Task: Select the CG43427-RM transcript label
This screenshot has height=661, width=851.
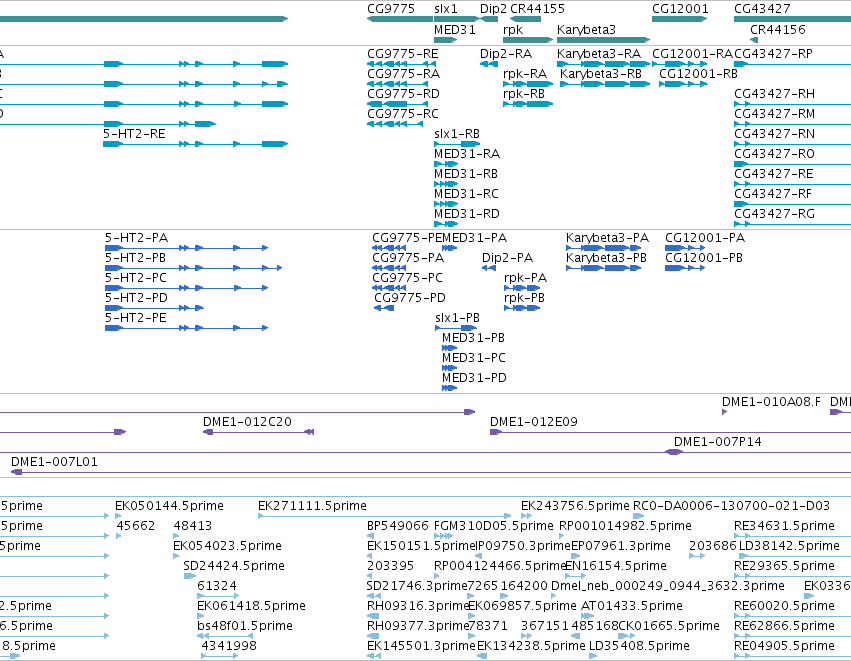Action: click(774, 113)
